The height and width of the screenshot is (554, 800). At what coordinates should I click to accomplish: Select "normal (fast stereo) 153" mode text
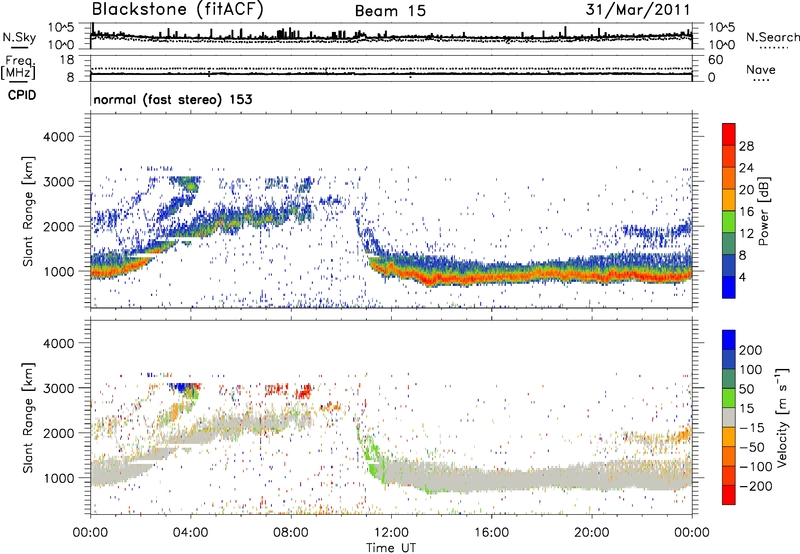click(x=173, y=99)
